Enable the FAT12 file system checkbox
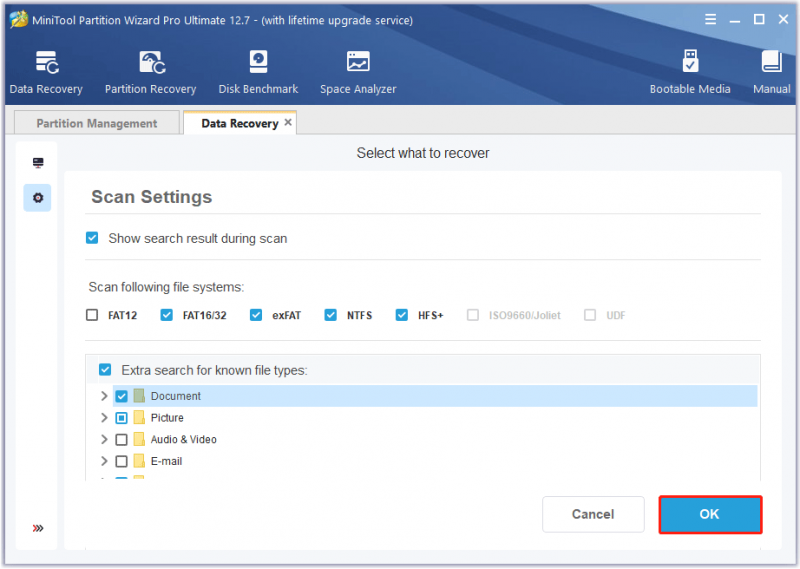The height and width of the screenshot is (569, 800). click(92, 315)
